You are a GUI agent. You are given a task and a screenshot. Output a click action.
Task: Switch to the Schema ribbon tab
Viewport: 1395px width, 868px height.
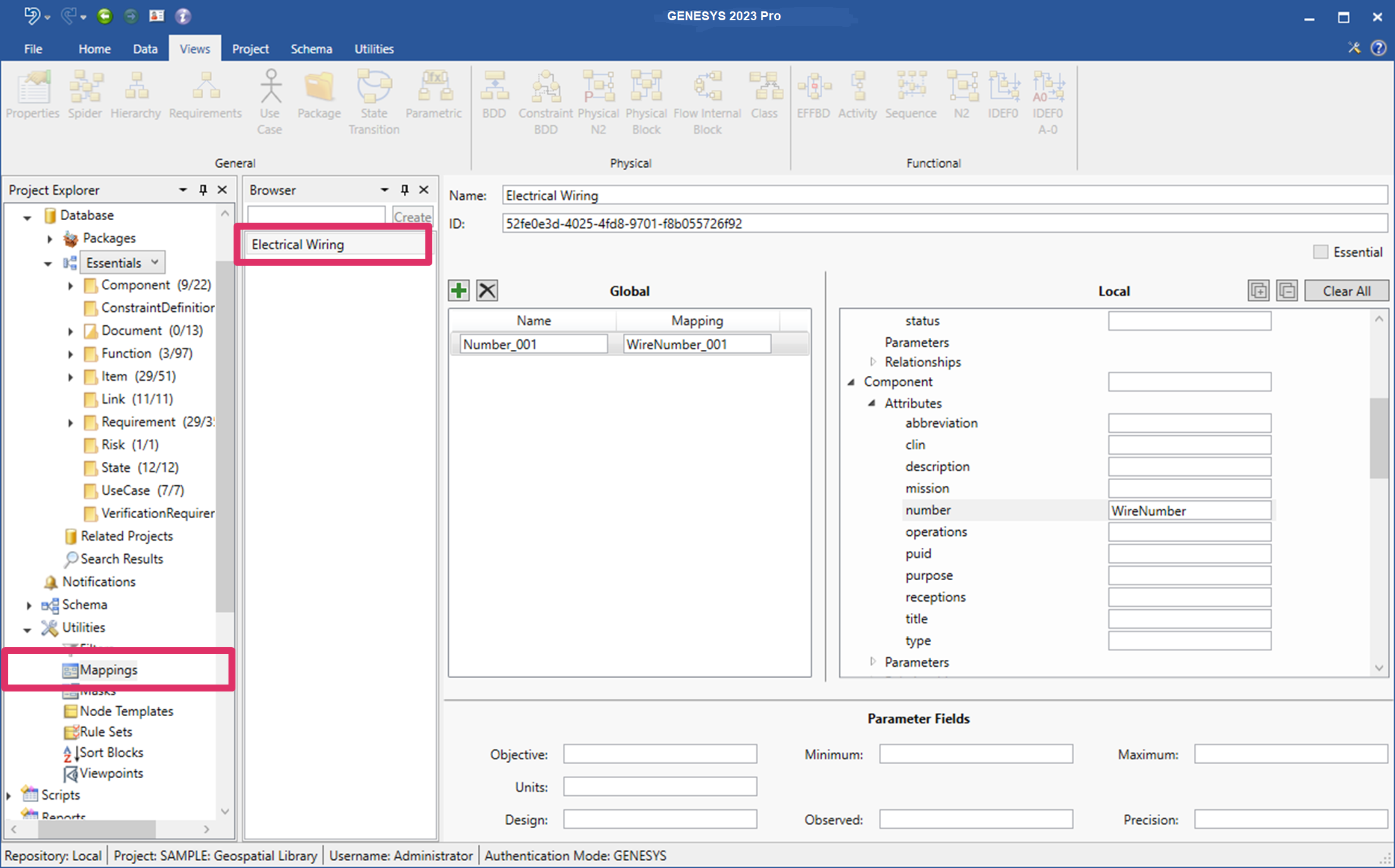coord(311,49)
